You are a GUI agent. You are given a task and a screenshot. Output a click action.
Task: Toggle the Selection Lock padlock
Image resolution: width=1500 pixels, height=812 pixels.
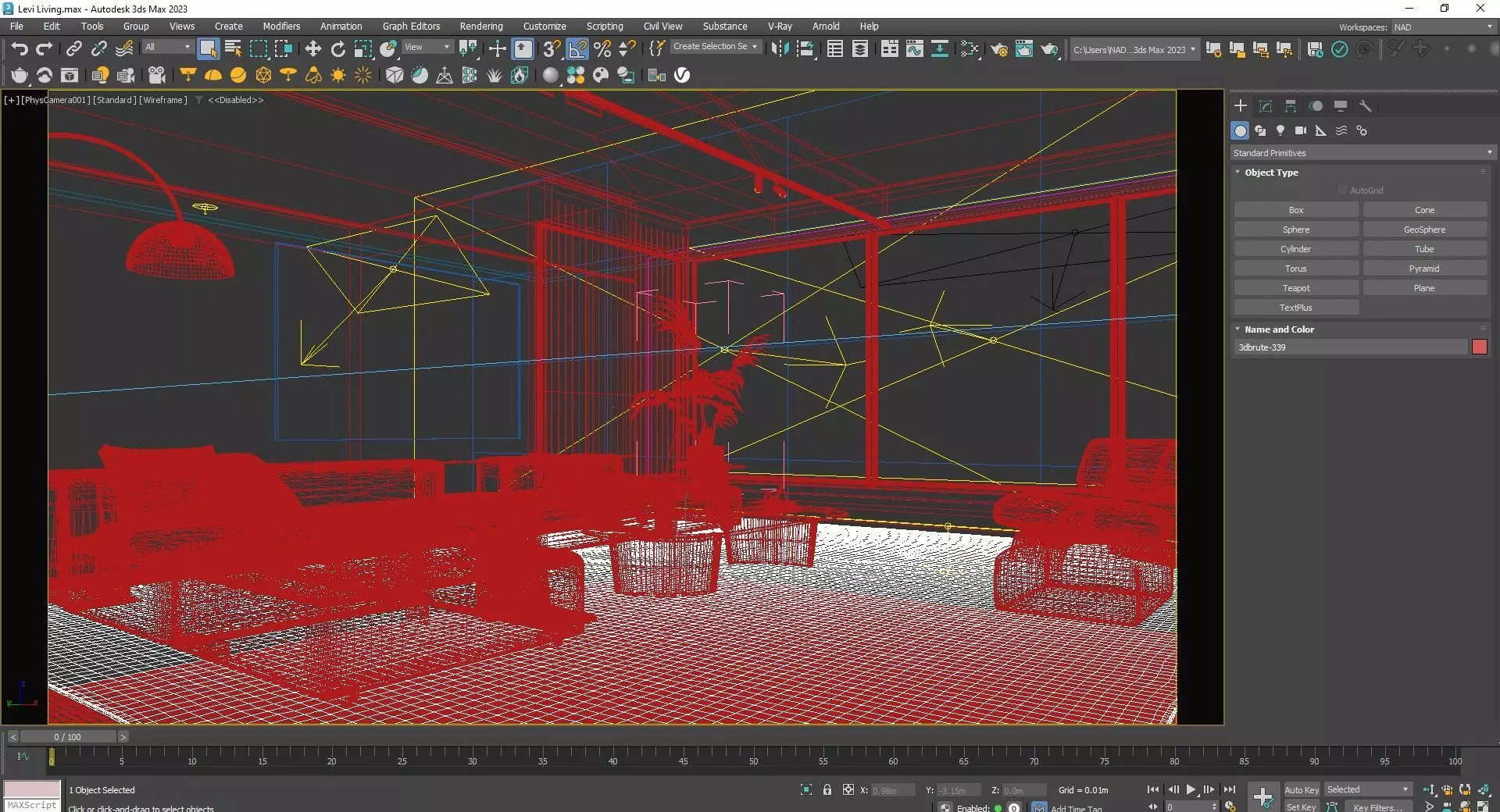click(827, 790)
